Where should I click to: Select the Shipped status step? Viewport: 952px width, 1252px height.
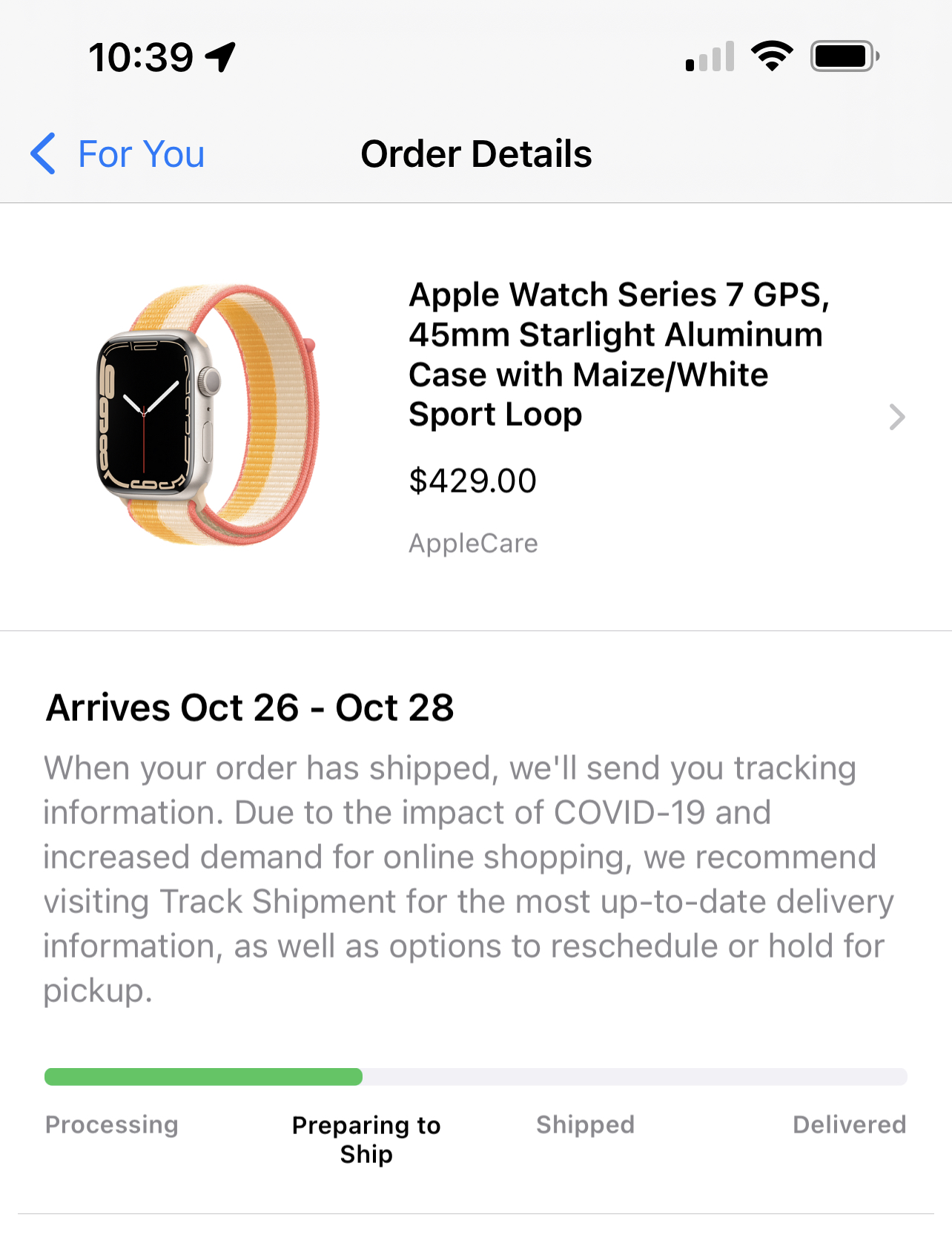pyautogui.click(x=585, y=1124)
